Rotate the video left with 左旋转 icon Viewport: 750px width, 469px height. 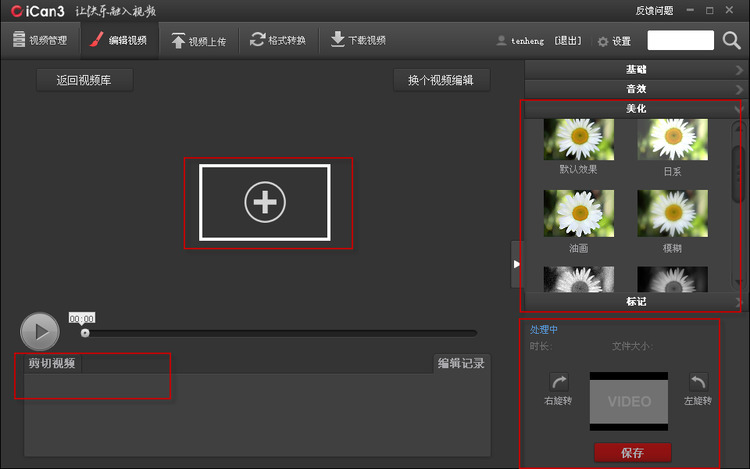click(x=698, y=383)
